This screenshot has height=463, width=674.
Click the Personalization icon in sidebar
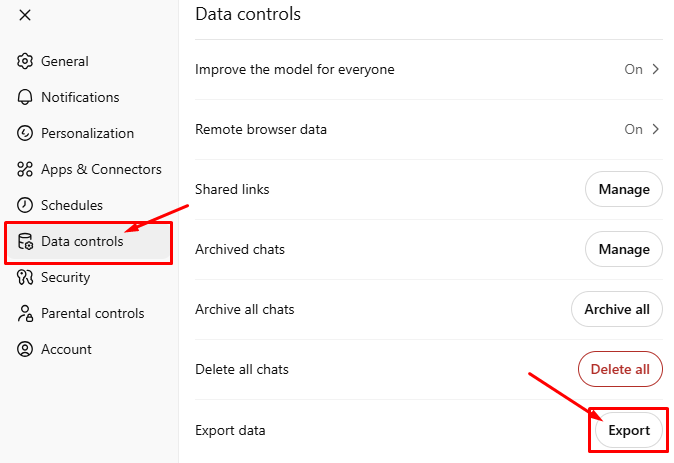coord(26,133)
